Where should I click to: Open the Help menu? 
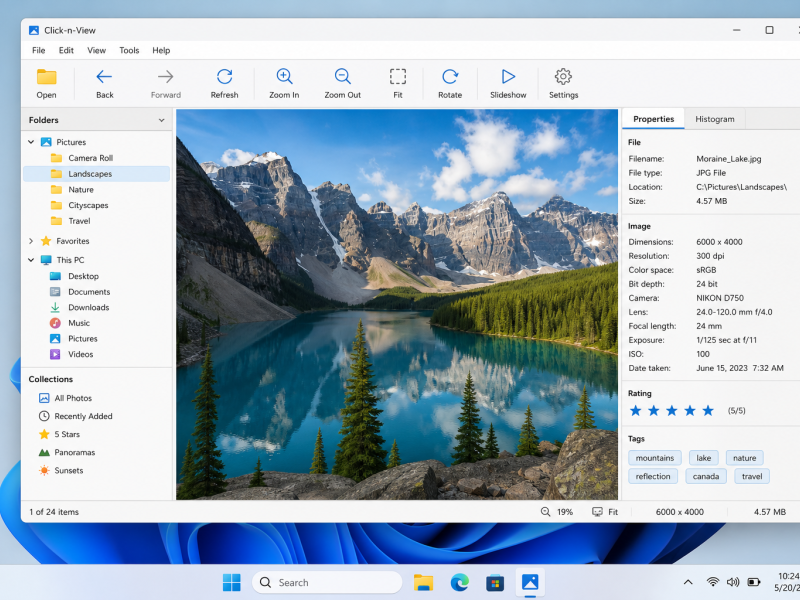point(161,50)
